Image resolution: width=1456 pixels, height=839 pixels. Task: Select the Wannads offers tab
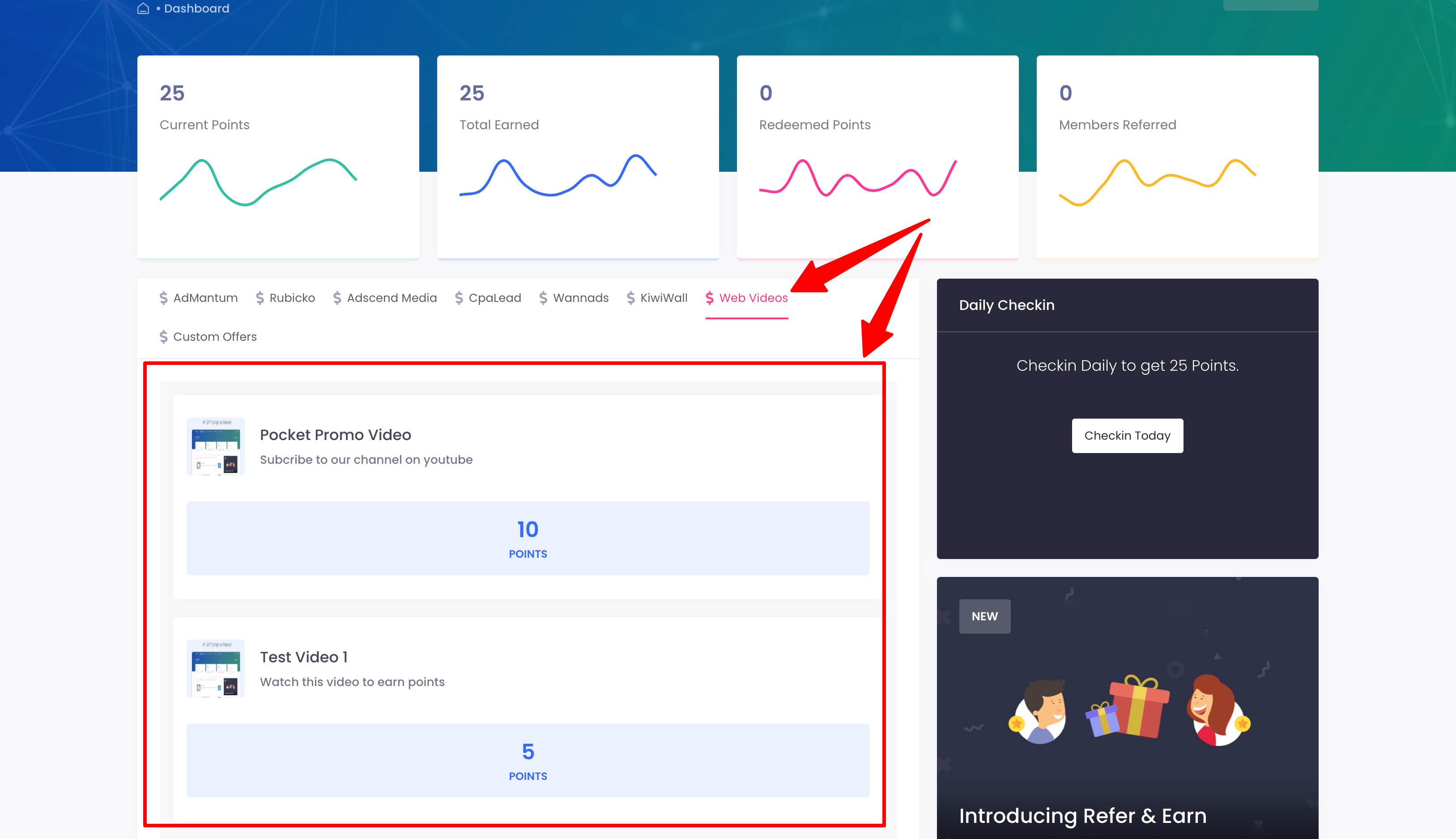[580, 298]
